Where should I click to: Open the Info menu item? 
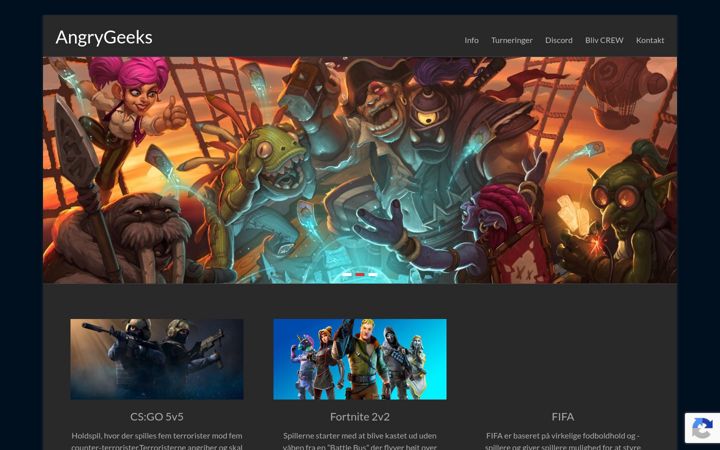click(471, 40)
